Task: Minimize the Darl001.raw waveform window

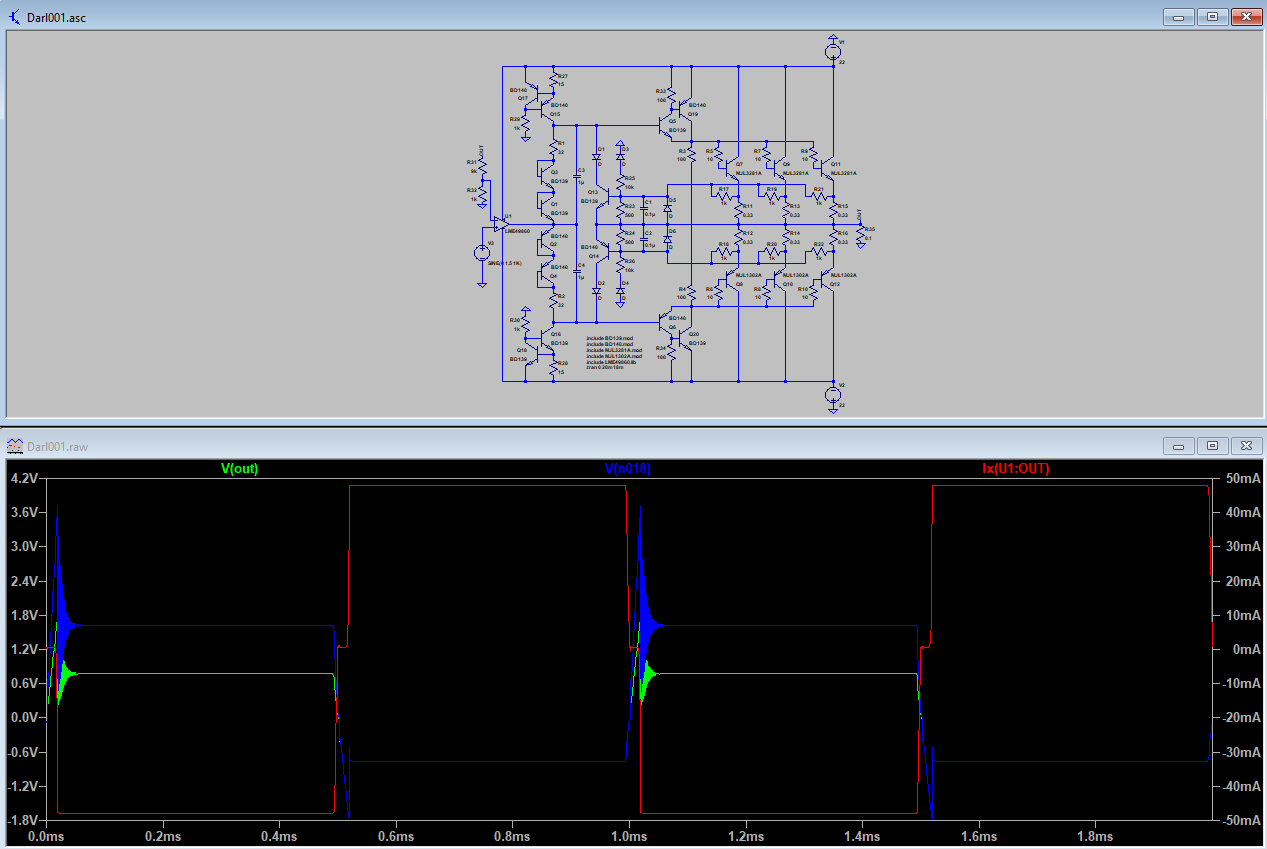Action: pyautogui.click(x=1179, y=445)
